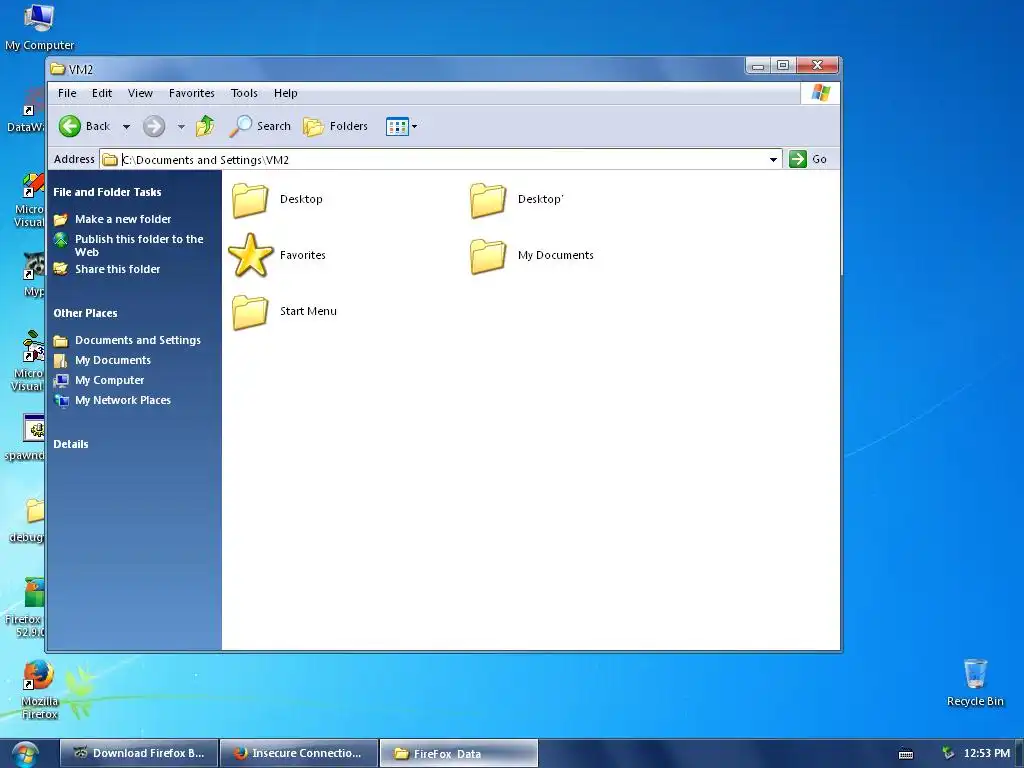Select the Favorites star folder icon
This screenshot has width=1024, height=768.
250,255
